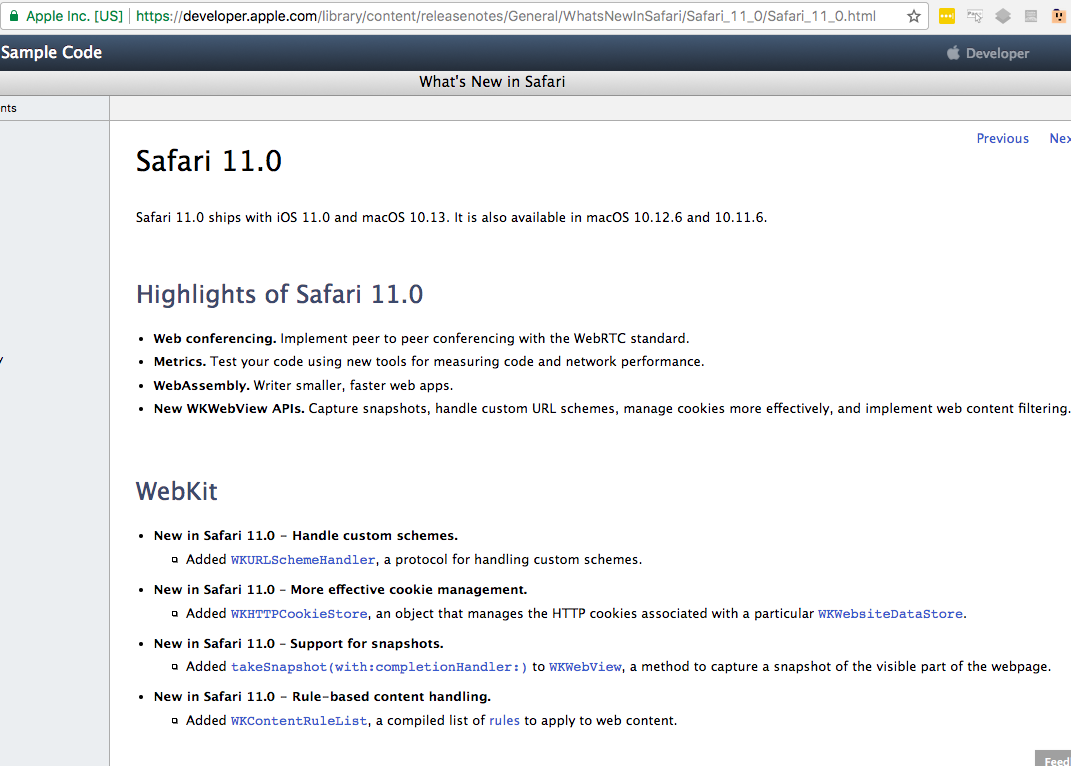Open the yellow password-dots extension
The height and width of the screenshot is (766, 1071).
[x=947, y=16]
